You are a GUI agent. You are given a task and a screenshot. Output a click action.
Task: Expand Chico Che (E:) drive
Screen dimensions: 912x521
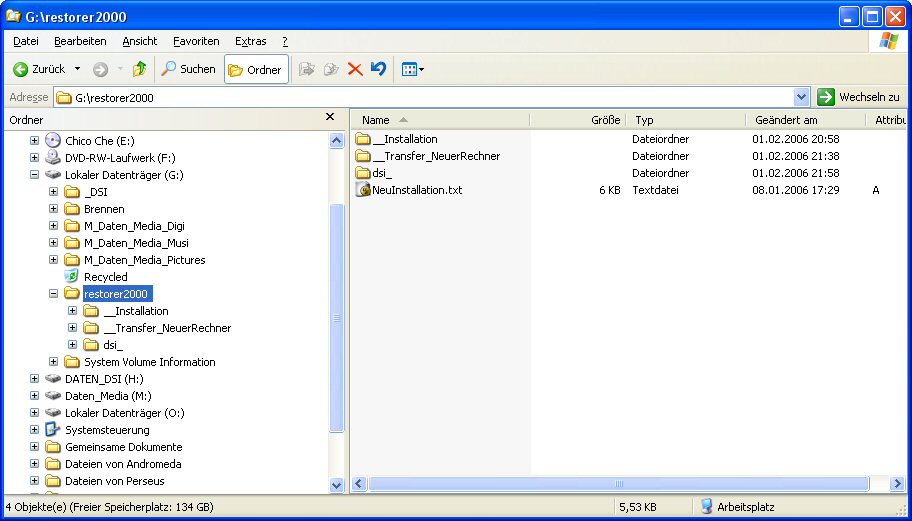point(34,141)
